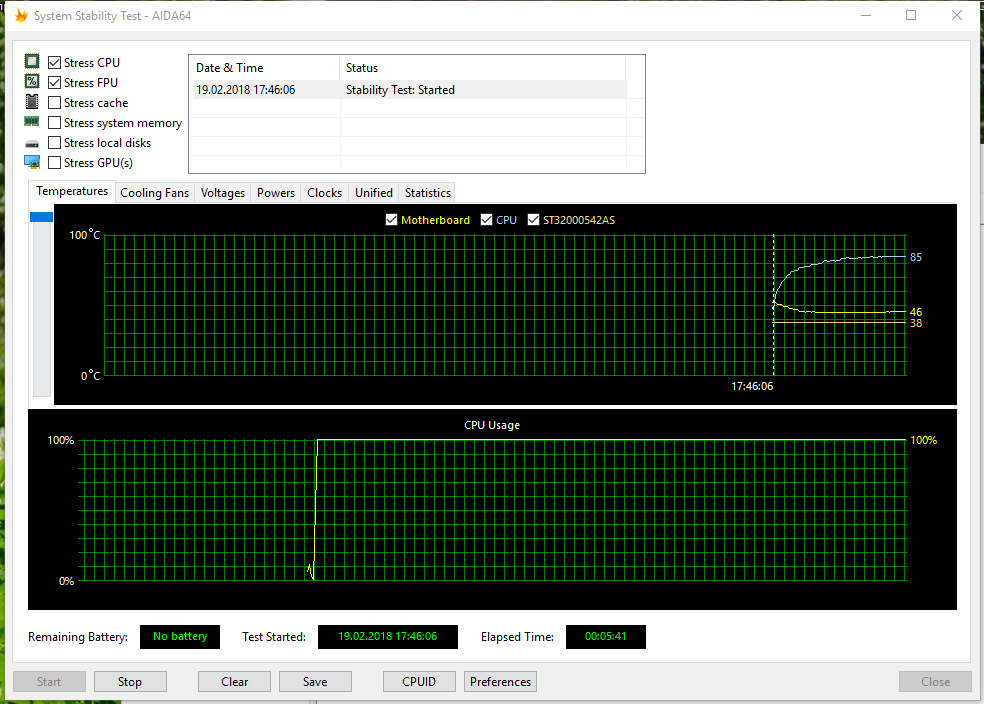Switch to the Cooling Fans tab
Screen dimensions: 984x704
pyautogui.click(x=154, y=193)
